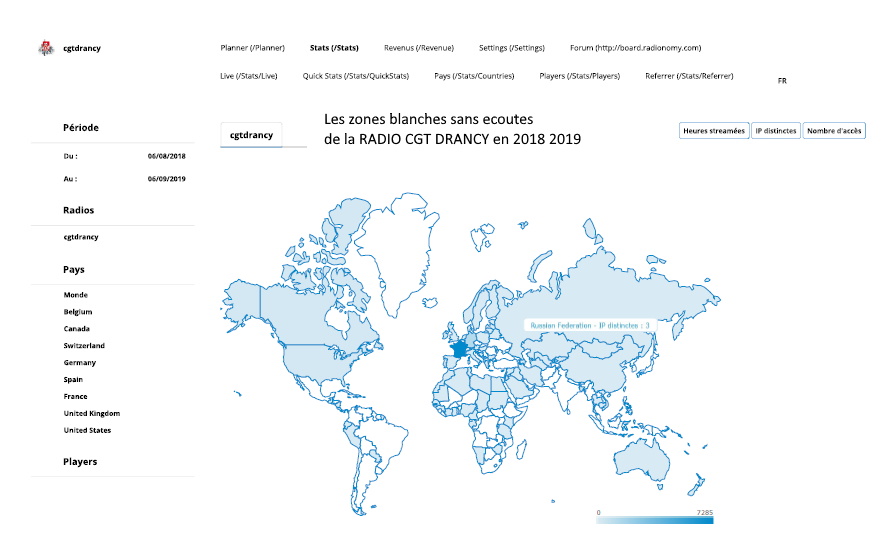Choose the Nombre d'accès button
Viewport: 886px width, 542px height.
coord(834,131)
